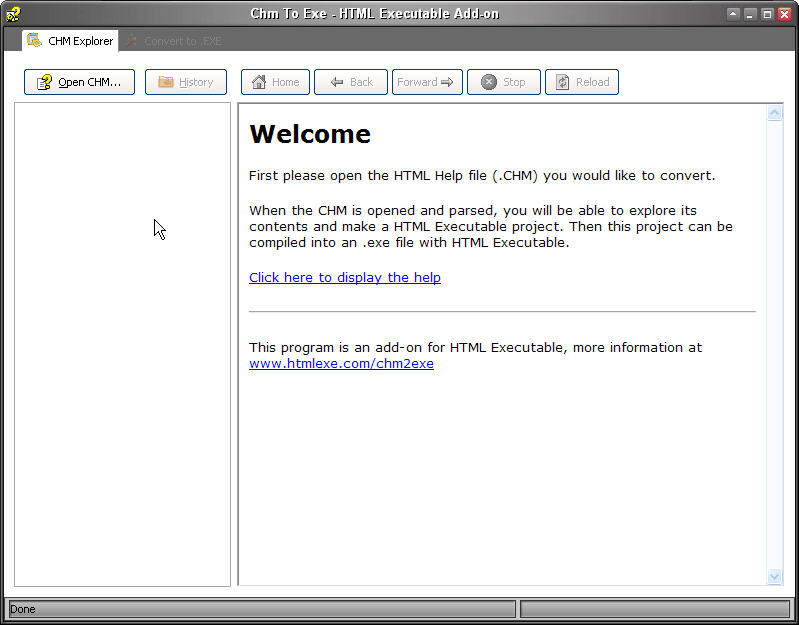
Task: Click the 'Done' status bar text
Action: click(22, 609)
